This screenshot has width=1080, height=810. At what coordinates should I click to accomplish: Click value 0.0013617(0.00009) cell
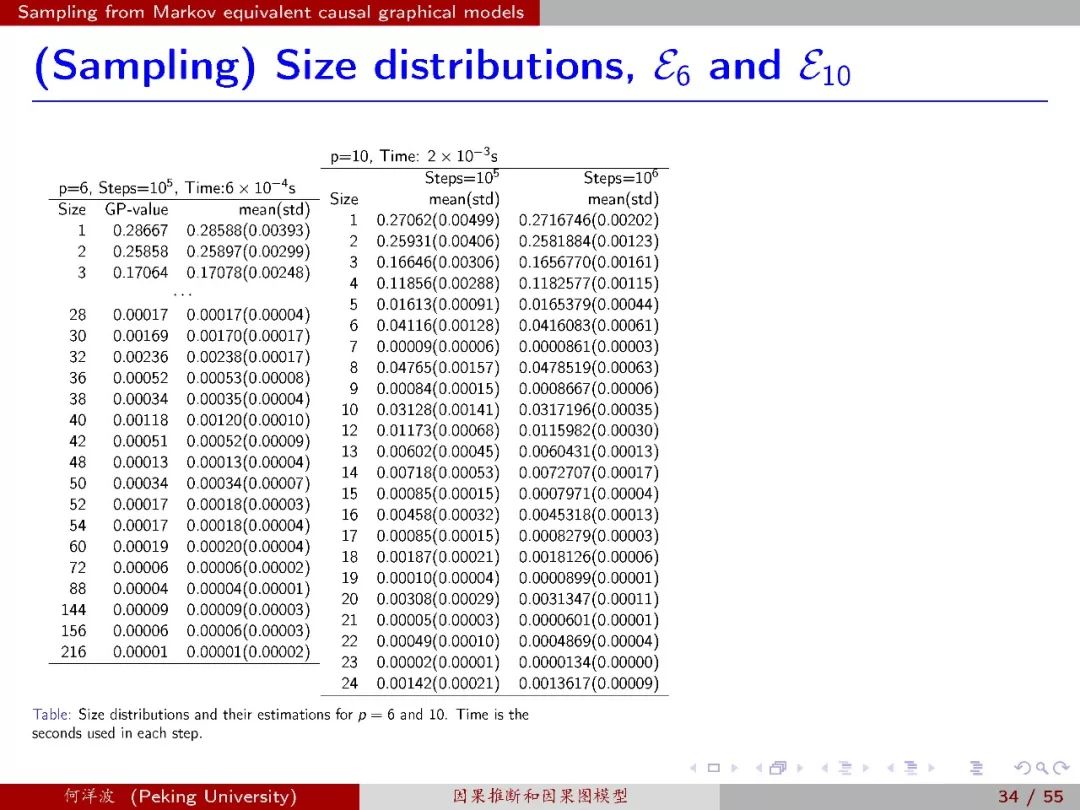coord(589,683)
